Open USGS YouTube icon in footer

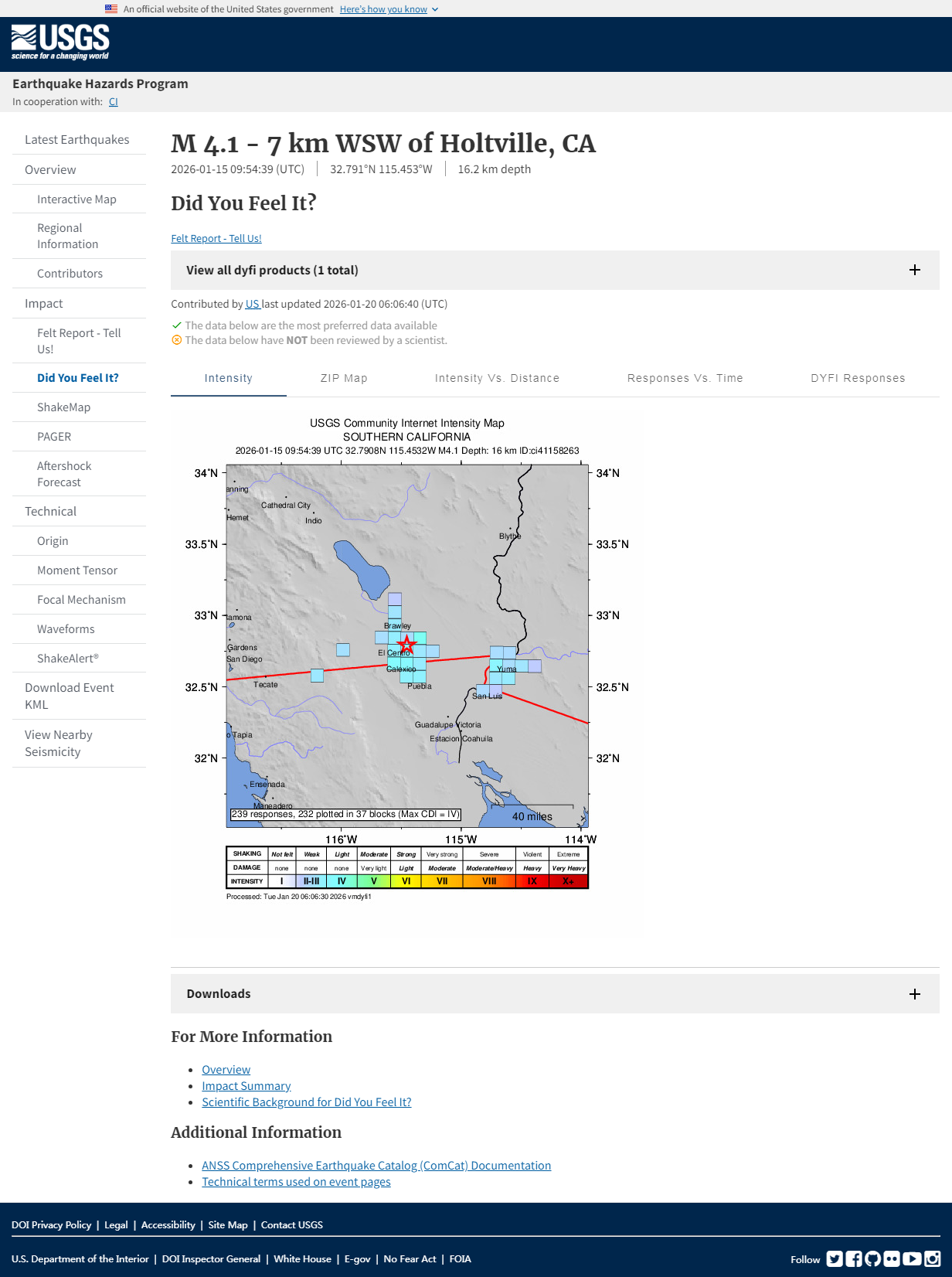click(913, 1259)
